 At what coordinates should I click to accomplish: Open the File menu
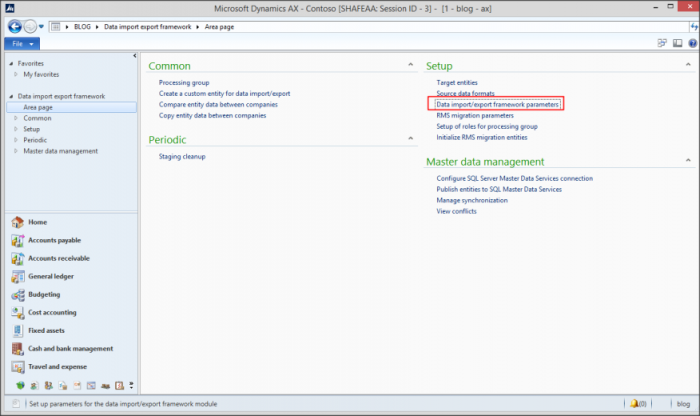pyautogui.click(x=22, y=44)
